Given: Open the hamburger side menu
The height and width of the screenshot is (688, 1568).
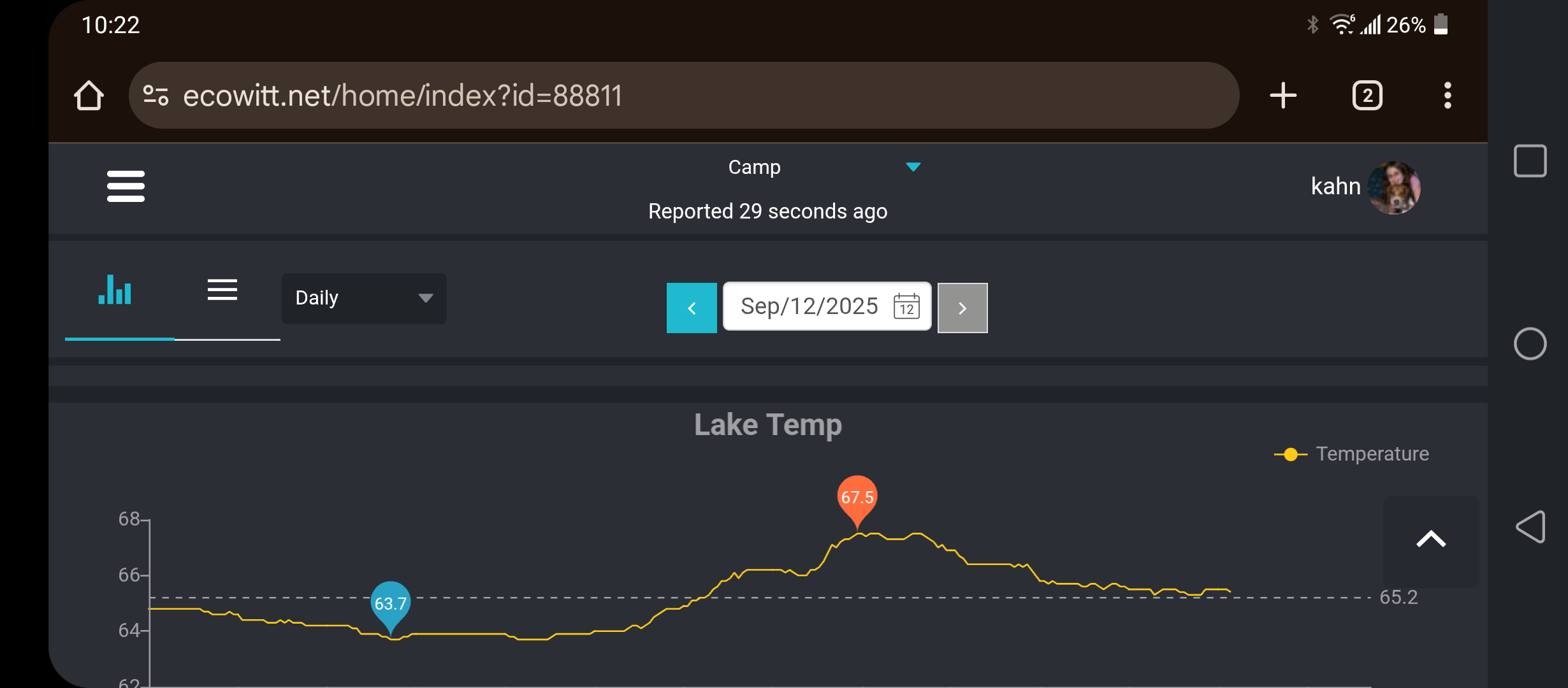Looking at the screenshot, I should click(x=126, y=186).
